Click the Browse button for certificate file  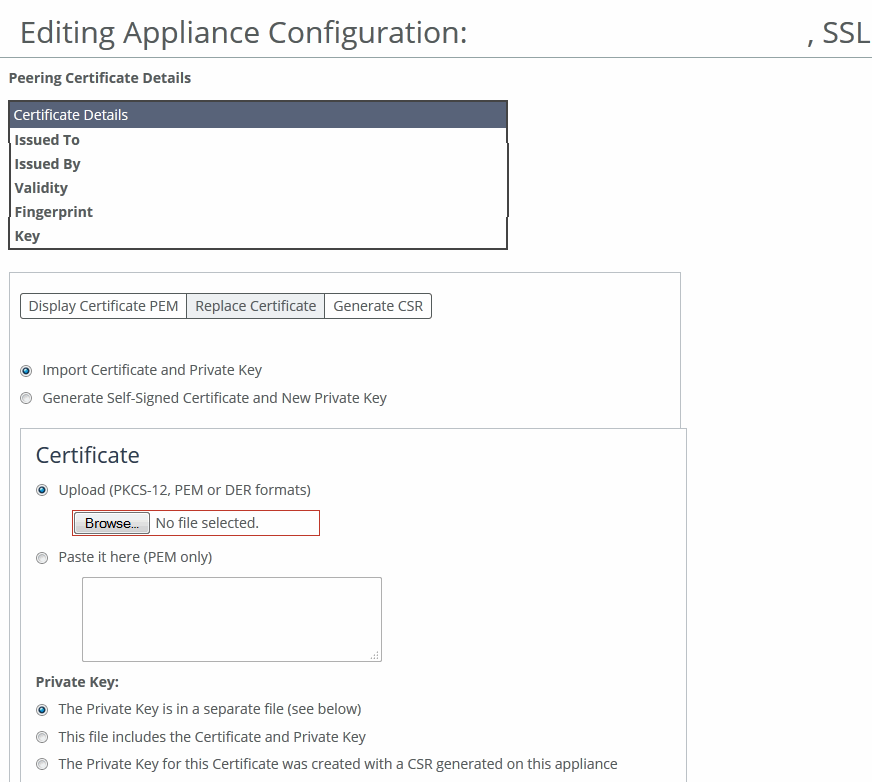[111, 523]
